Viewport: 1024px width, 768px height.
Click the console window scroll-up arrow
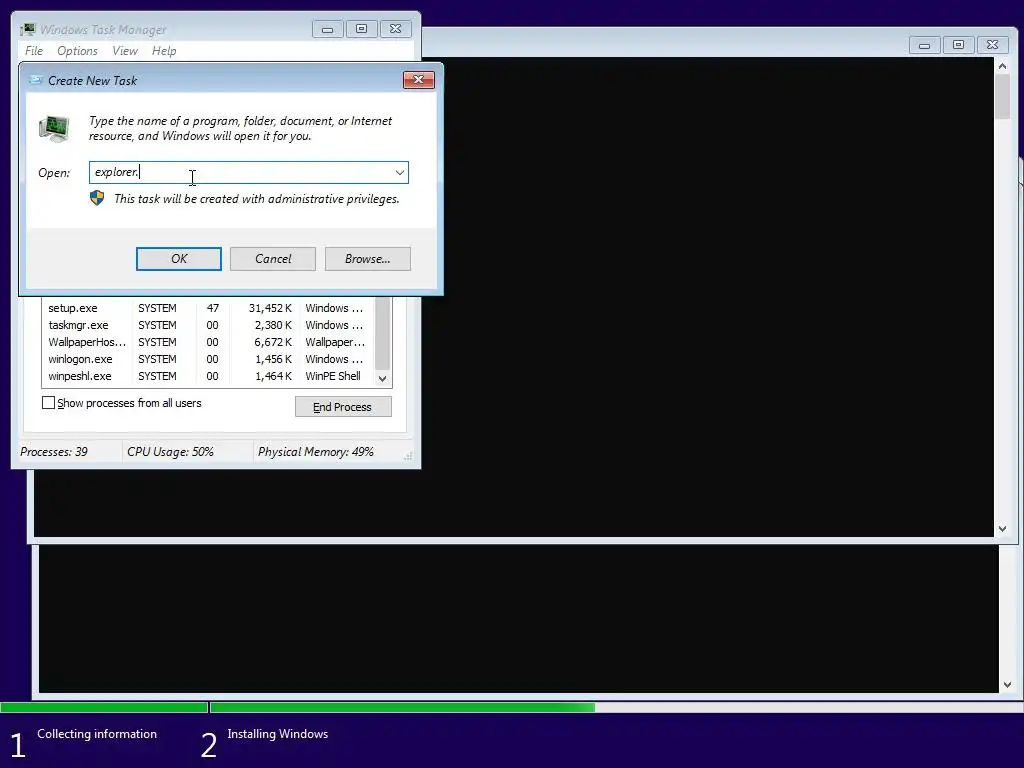[1002, 65]
